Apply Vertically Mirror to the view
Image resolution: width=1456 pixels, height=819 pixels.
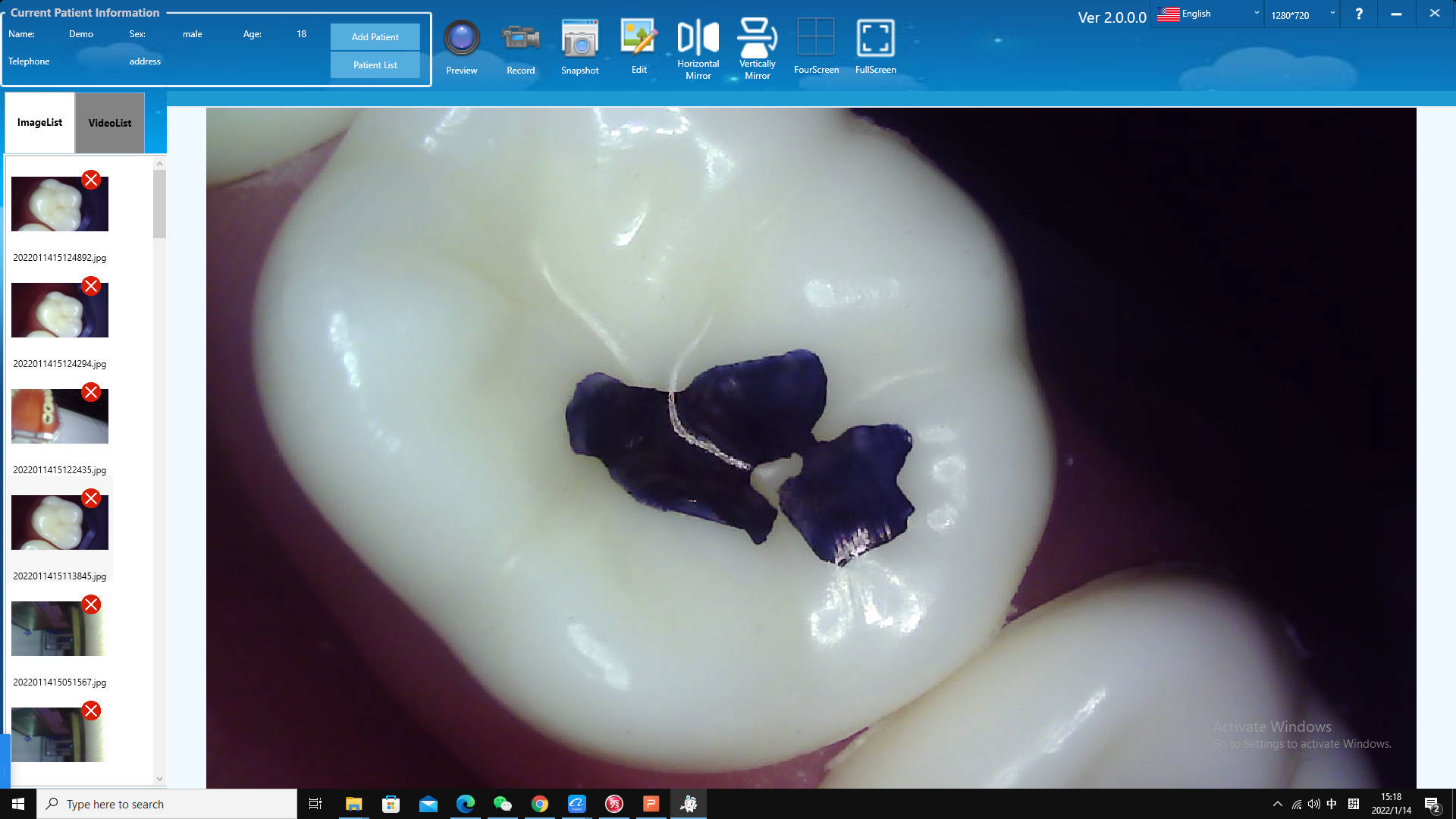click(x=757, y=38)
